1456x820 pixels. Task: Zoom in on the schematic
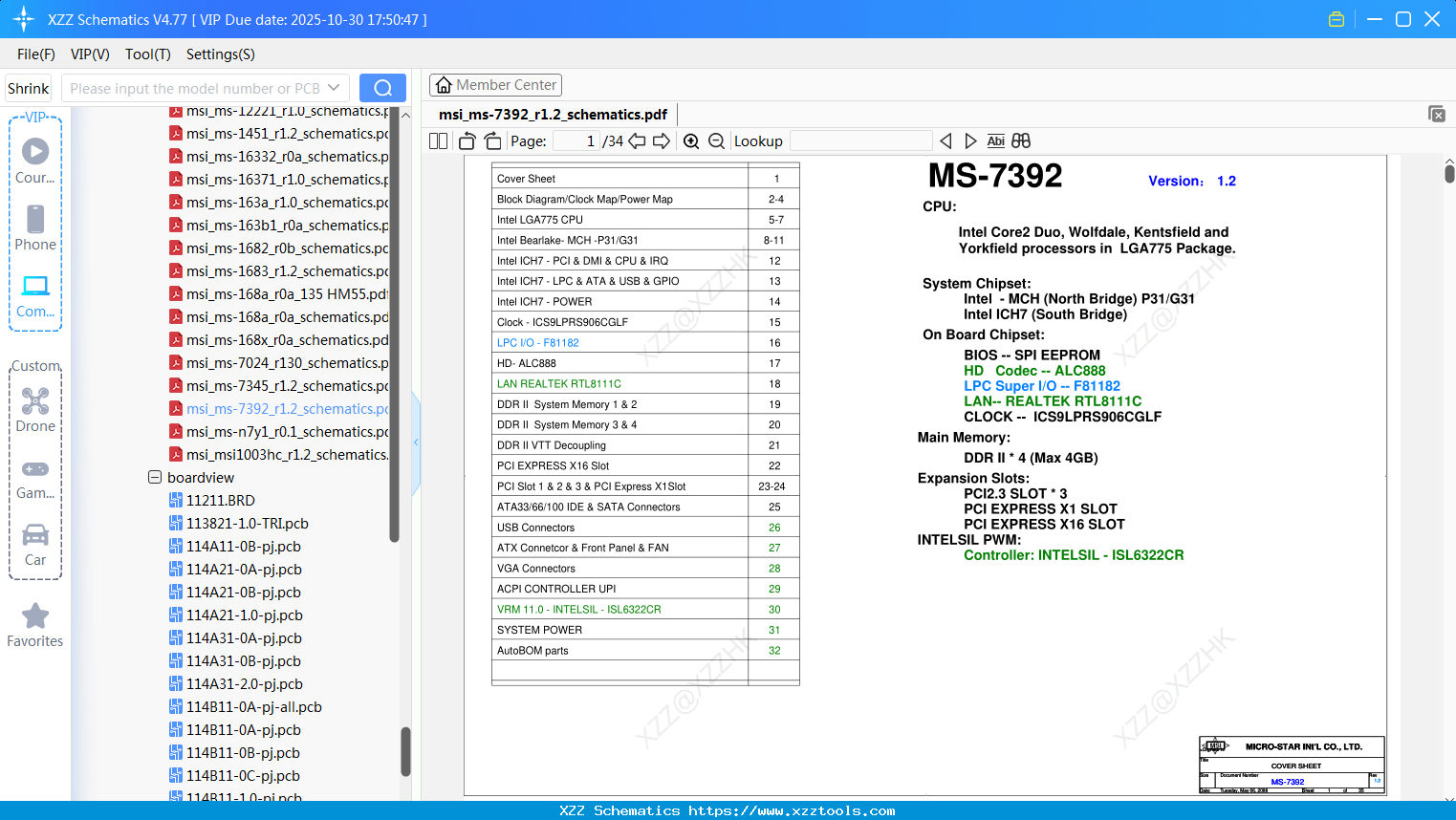pos(691,141)
